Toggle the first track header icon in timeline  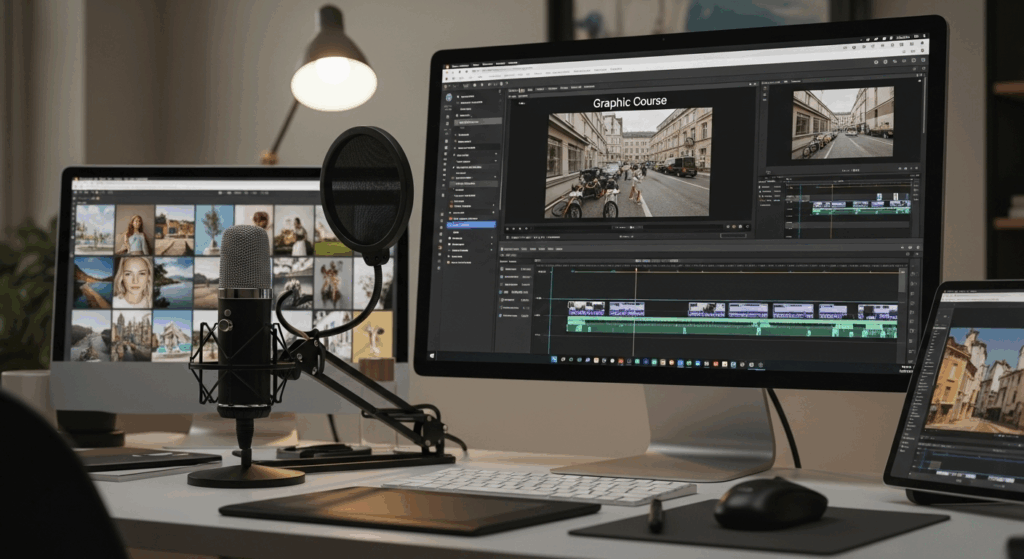point(503,270)
